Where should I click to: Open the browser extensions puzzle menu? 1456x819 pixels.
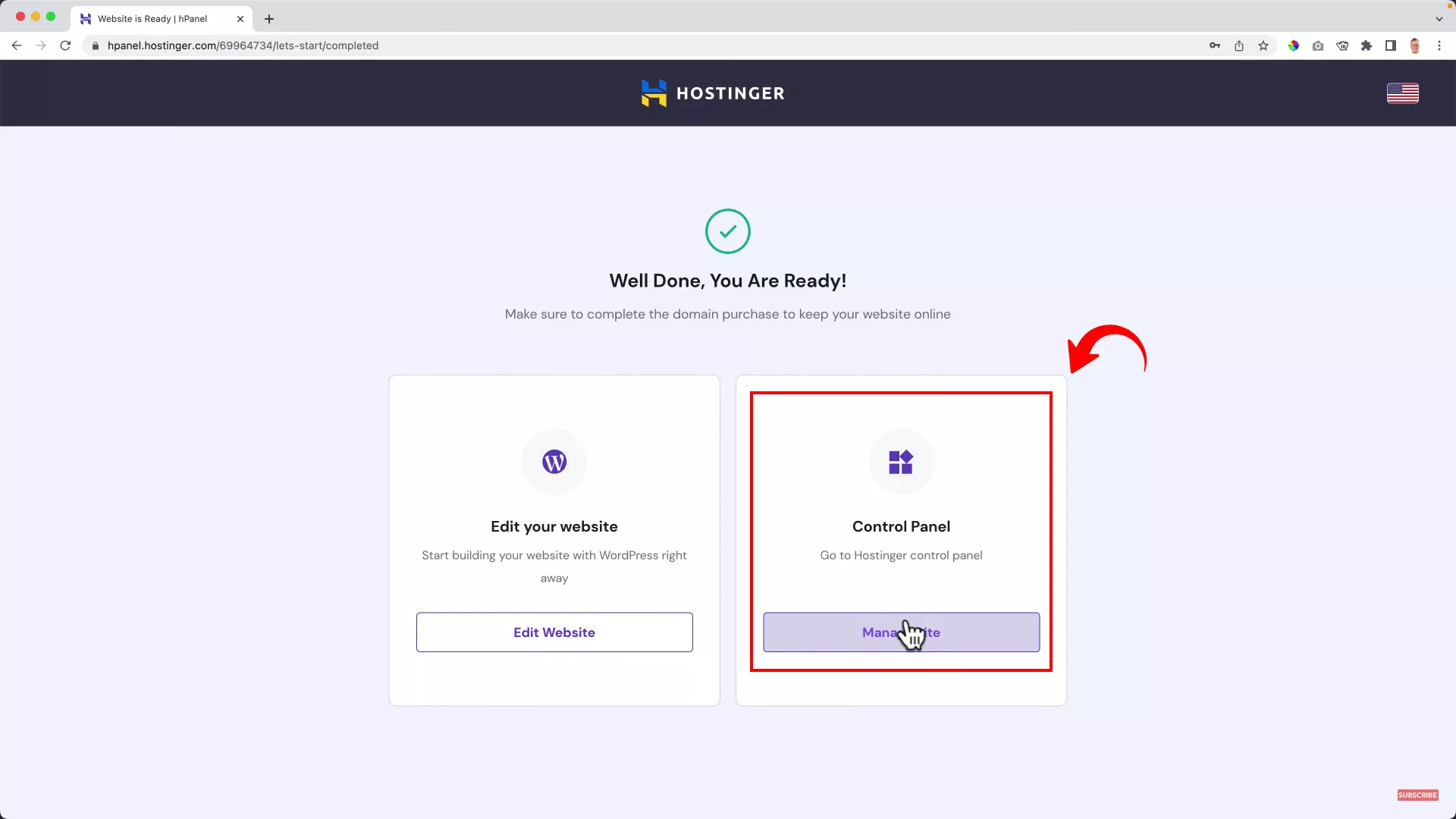coord(1367,45)
